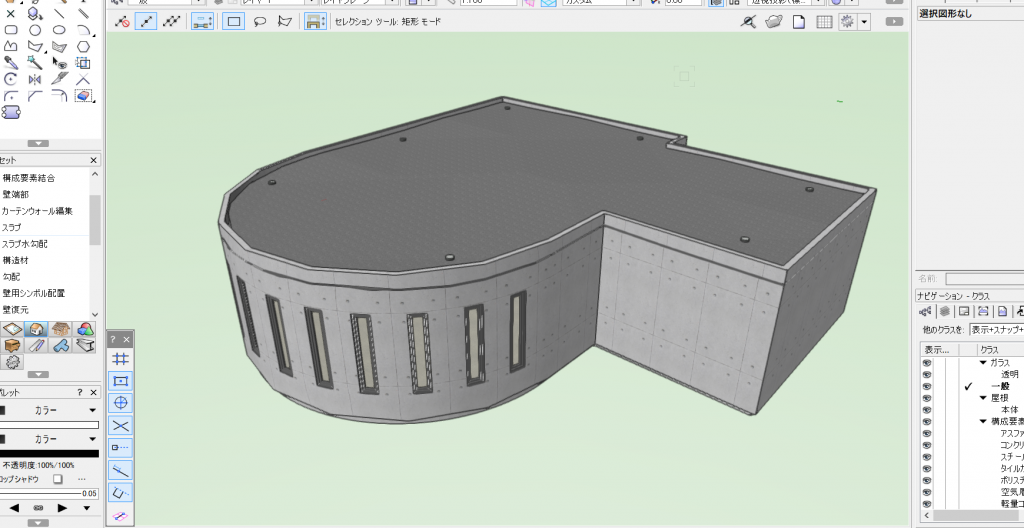This screenshot has width=1024, height=528.
Task: Click the 壁用シンボル配置 tool entry
Action: (34, 293)
